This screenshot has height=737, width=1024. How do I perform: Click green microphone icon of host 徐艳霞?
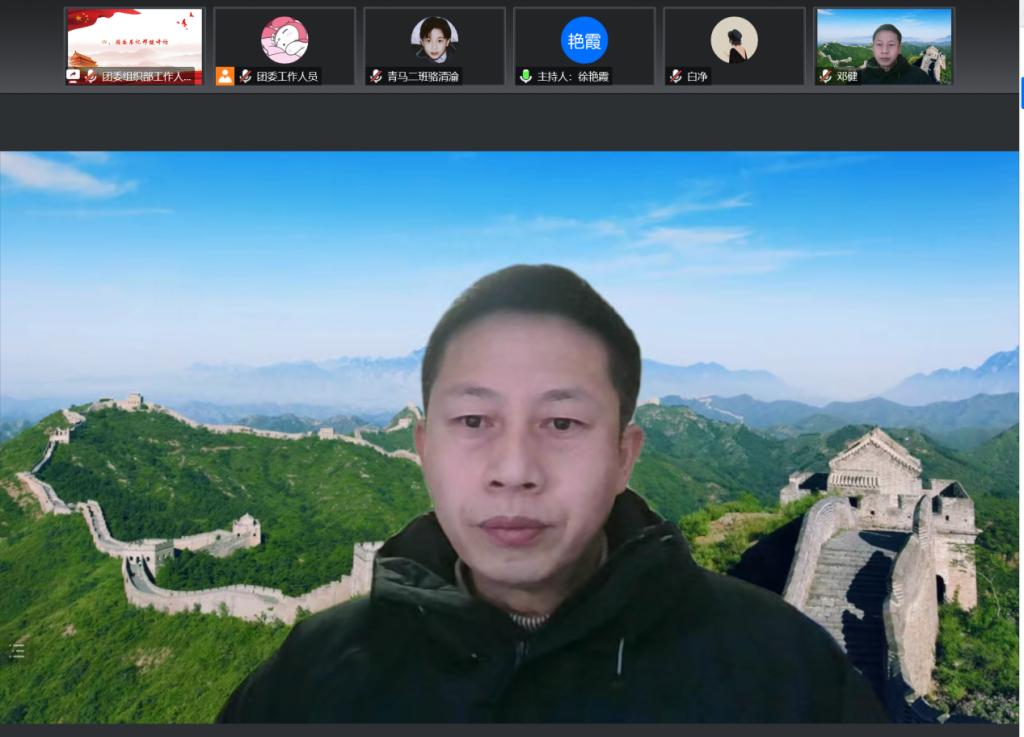526,76
